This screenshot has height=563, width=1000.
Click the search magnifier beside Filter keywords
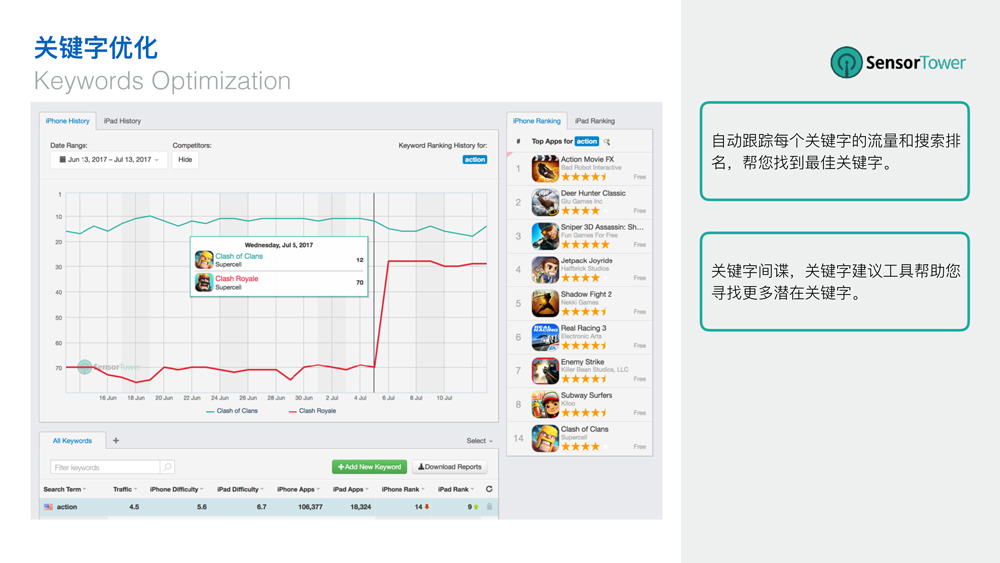[x=167, y=467]
